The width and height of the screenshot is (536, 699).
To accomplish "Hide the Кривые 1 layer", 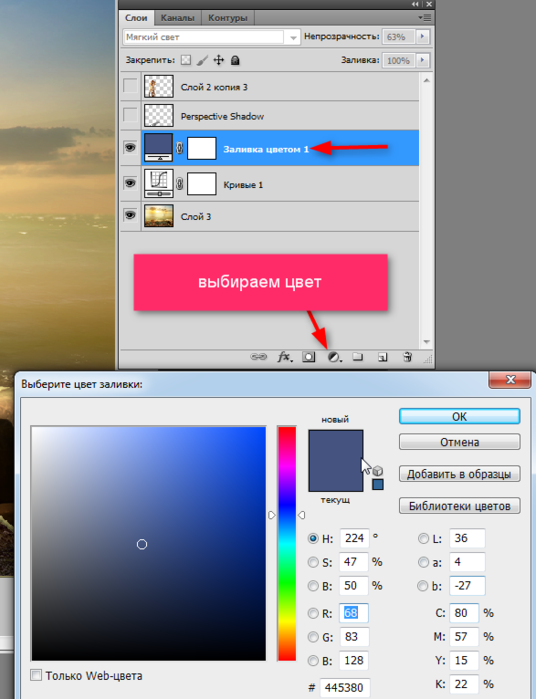I will click(x=130, y=184).
